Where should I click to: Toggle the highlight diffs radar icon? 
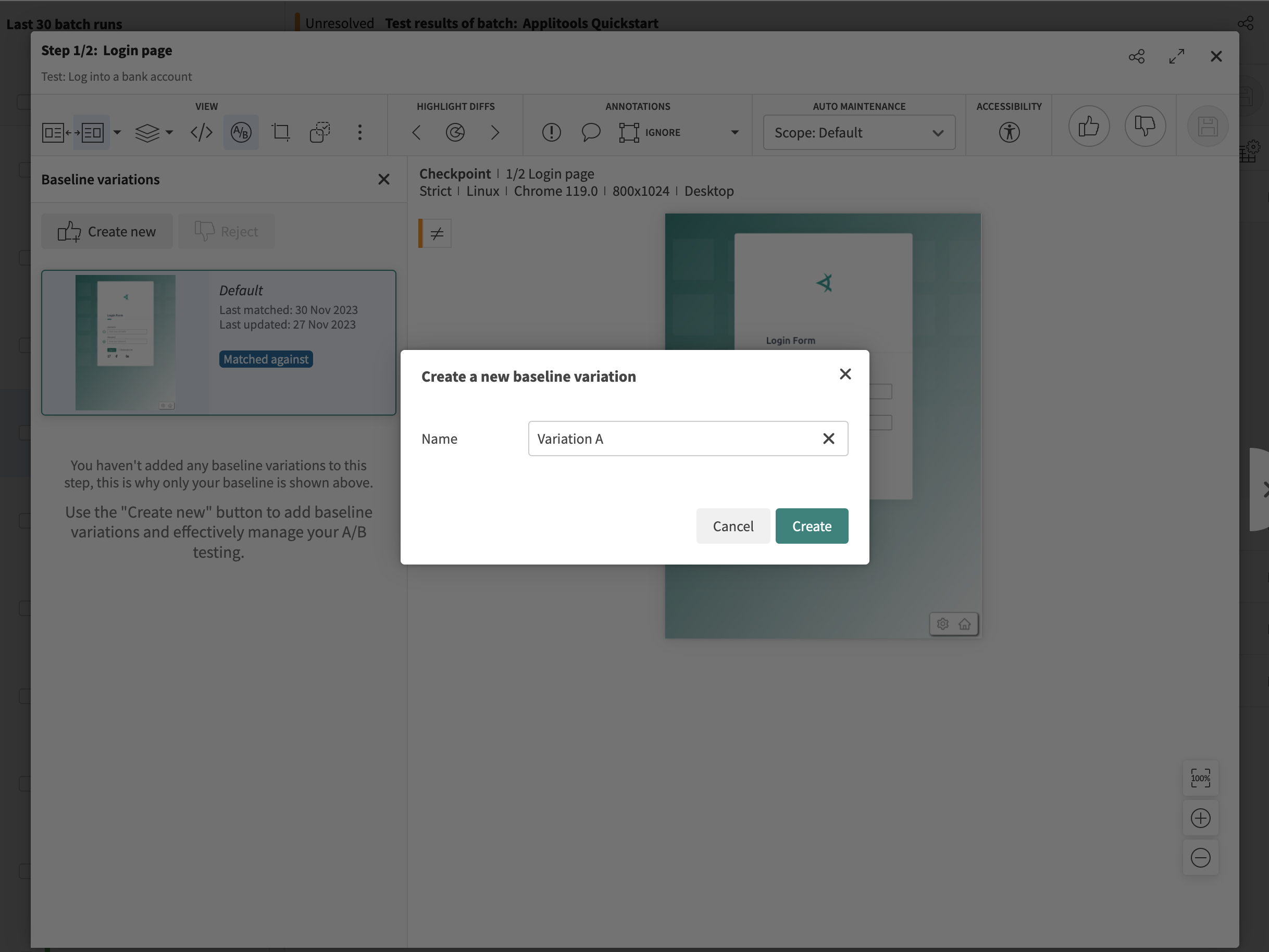click(455, 132)
